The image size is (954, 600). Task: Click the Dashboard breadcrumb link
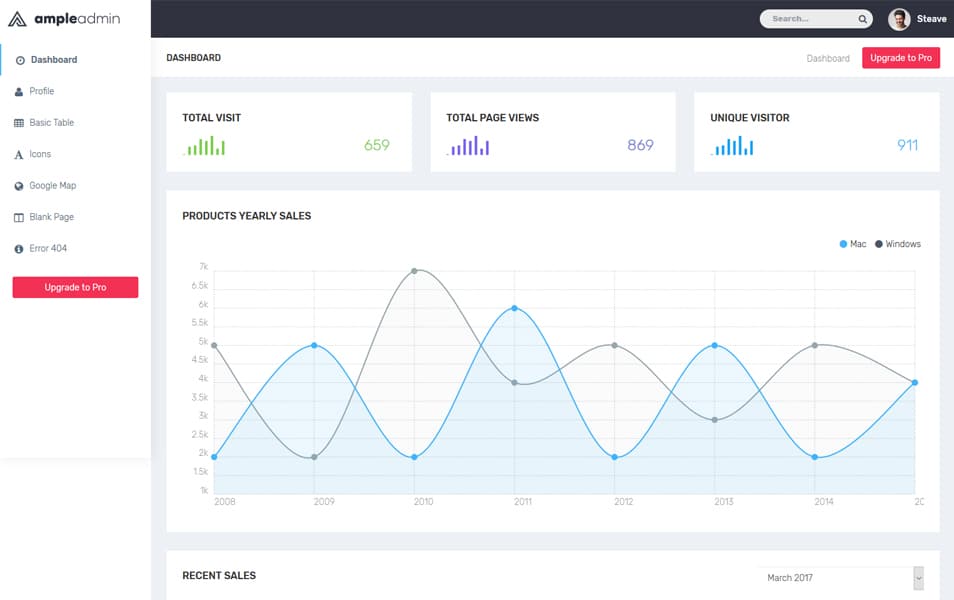828,58
